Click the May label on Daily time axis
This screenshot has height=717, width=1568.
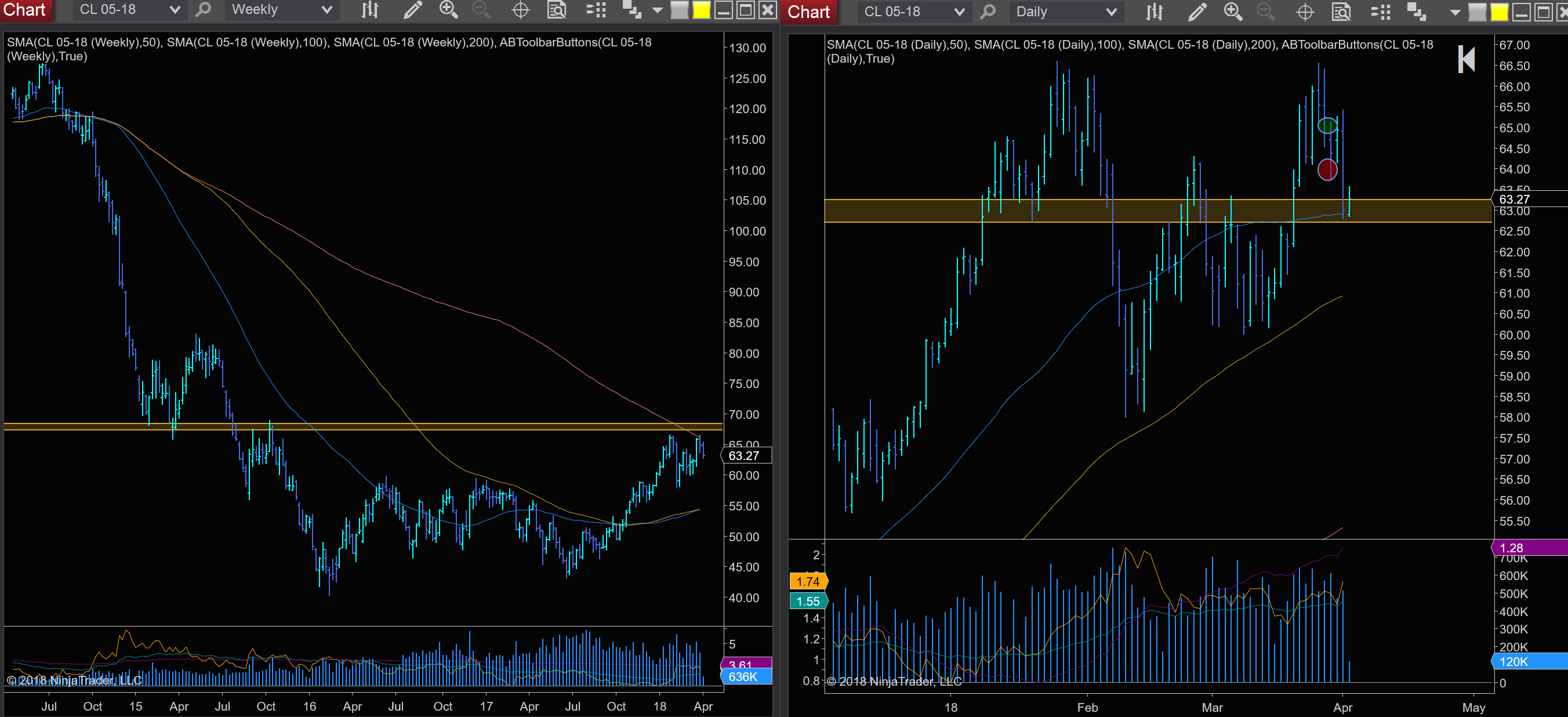pyautogui.click(x=1473, y=707)
